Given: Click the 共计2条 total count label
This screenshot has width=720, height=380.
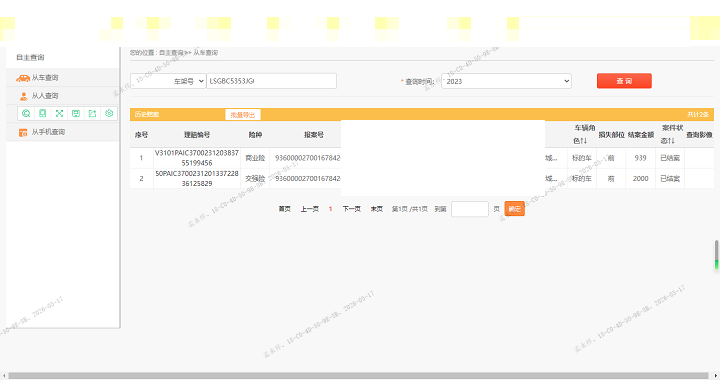Looking at the screenshot, I should tap(698, 115).
